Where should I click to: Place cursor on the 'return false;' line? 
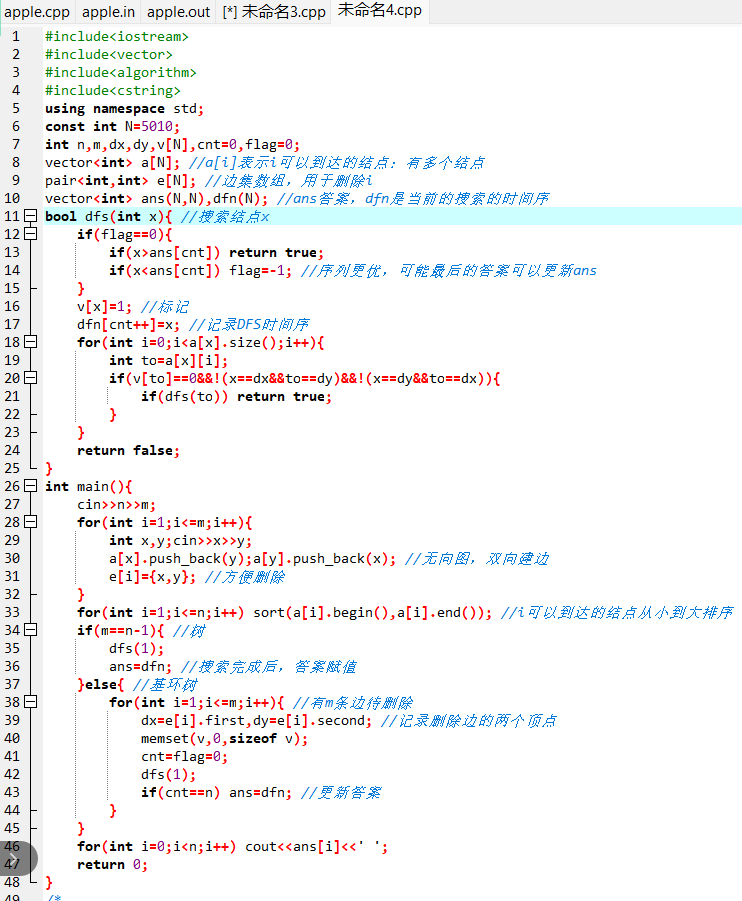tap(128, 451)
